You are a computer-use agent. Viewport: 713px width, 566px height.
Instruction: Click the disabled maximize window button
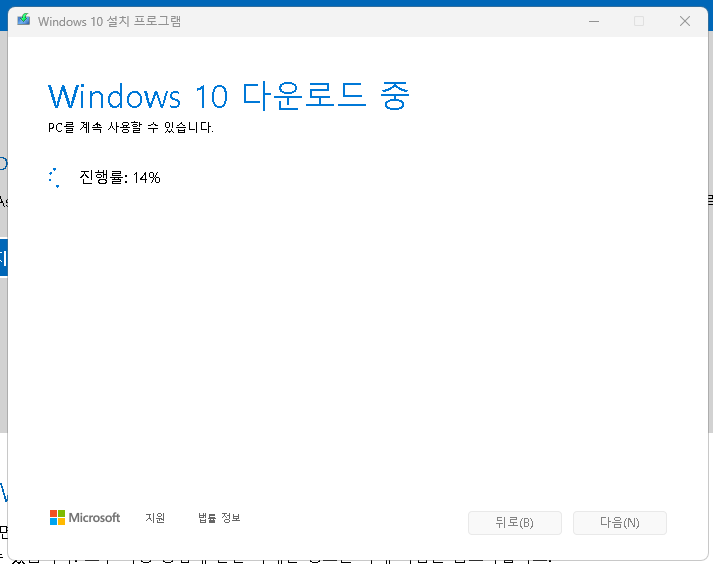click(639, 21)
